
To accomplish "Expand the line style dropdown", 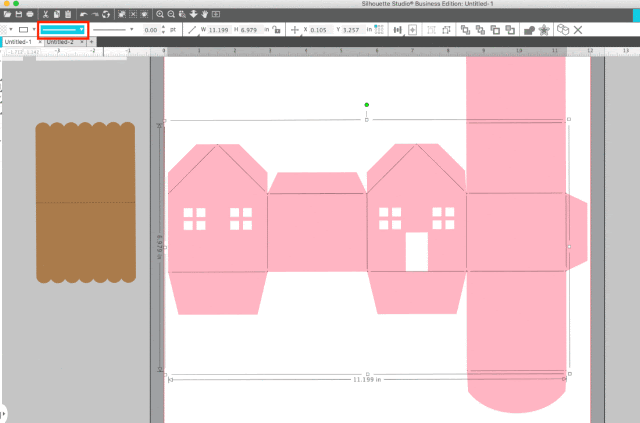I will [131, 29].
